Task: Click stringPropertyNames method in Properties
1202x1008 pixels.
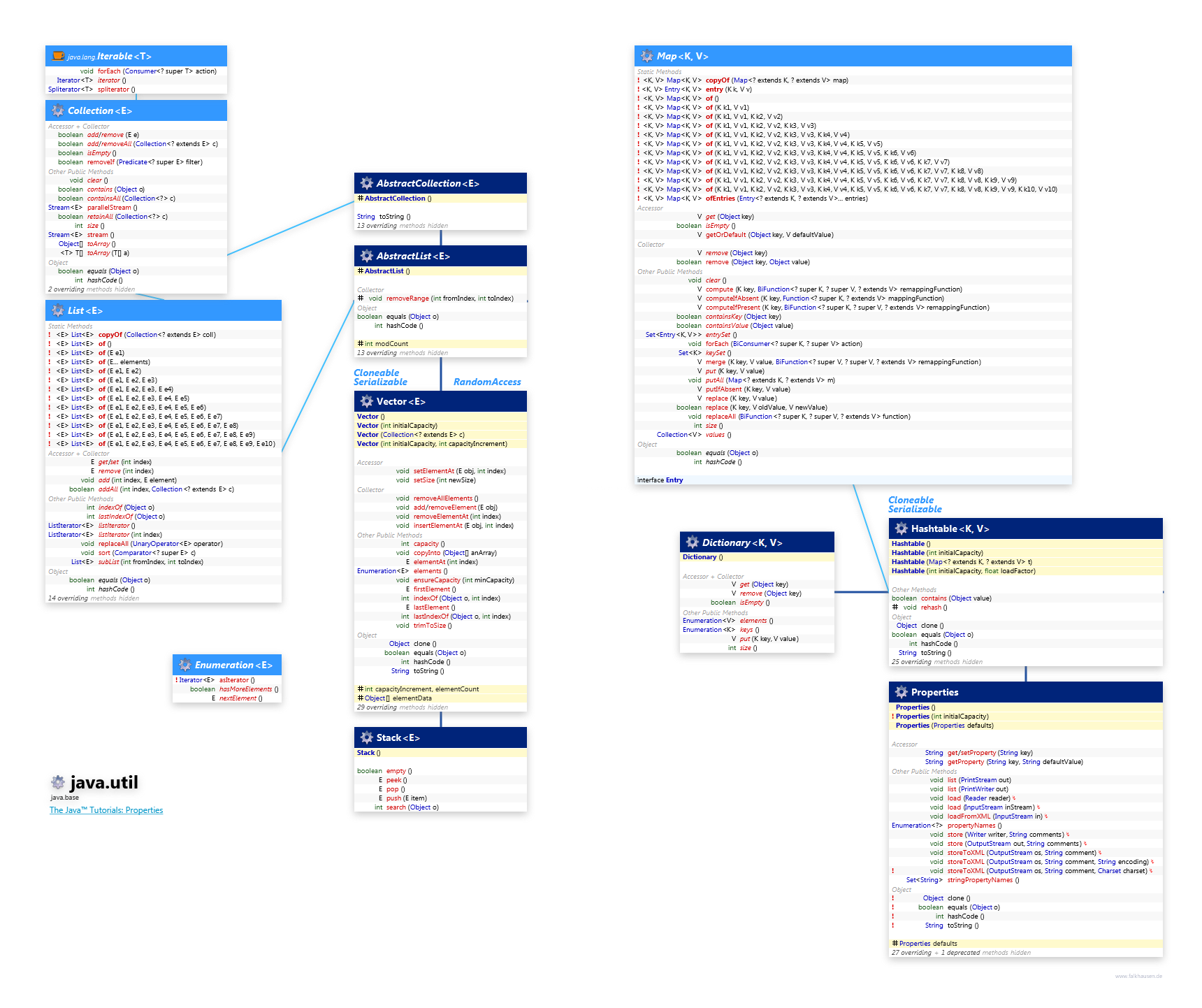Action: pyautogui.click(x=980, y=880)
